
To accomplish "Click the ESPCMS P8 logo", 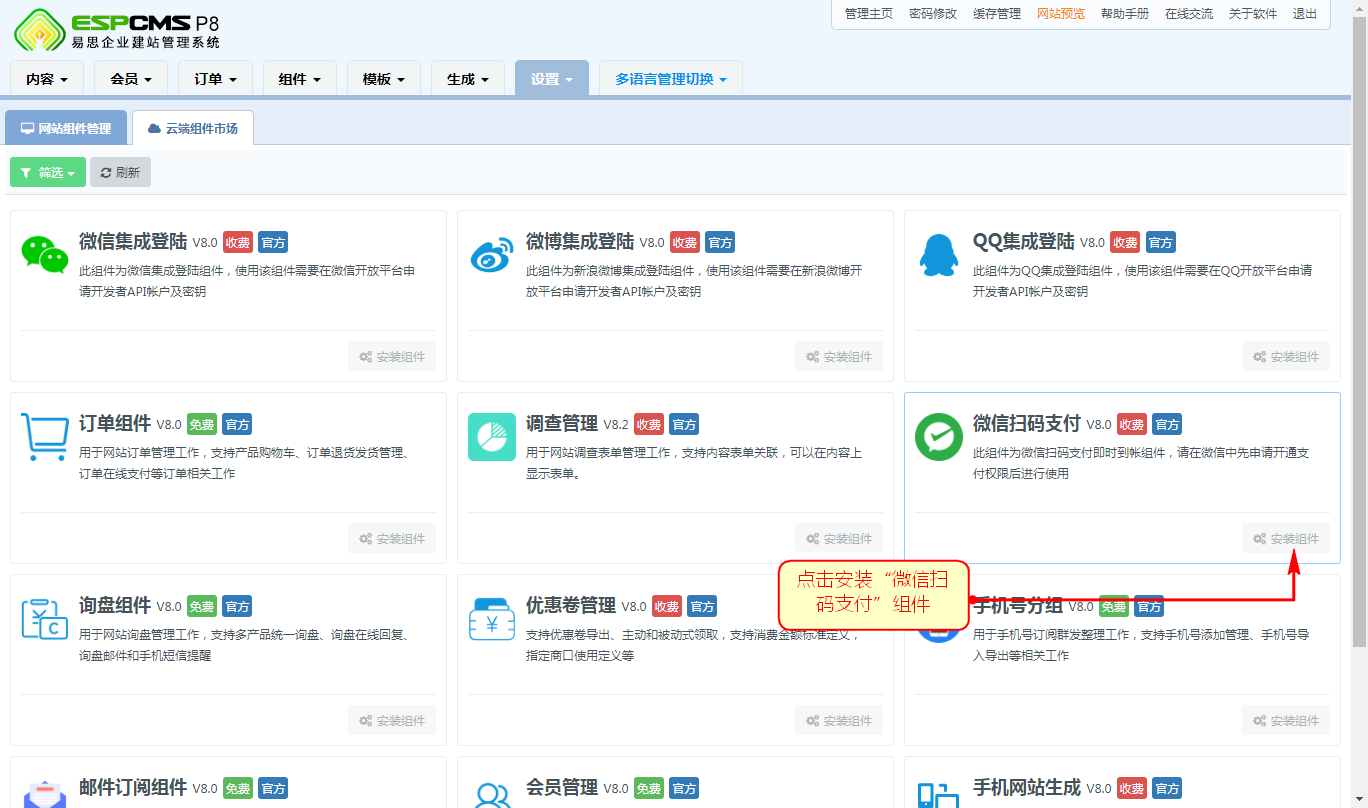I will click(x=116, y=30).
